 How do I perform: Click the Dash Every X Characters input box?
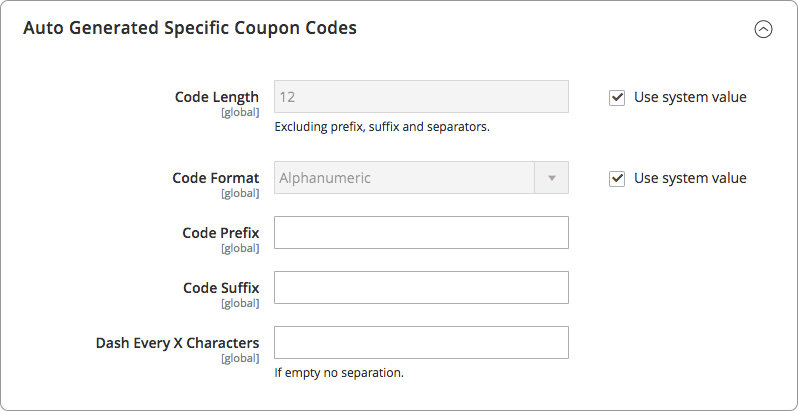pos(421,342)
